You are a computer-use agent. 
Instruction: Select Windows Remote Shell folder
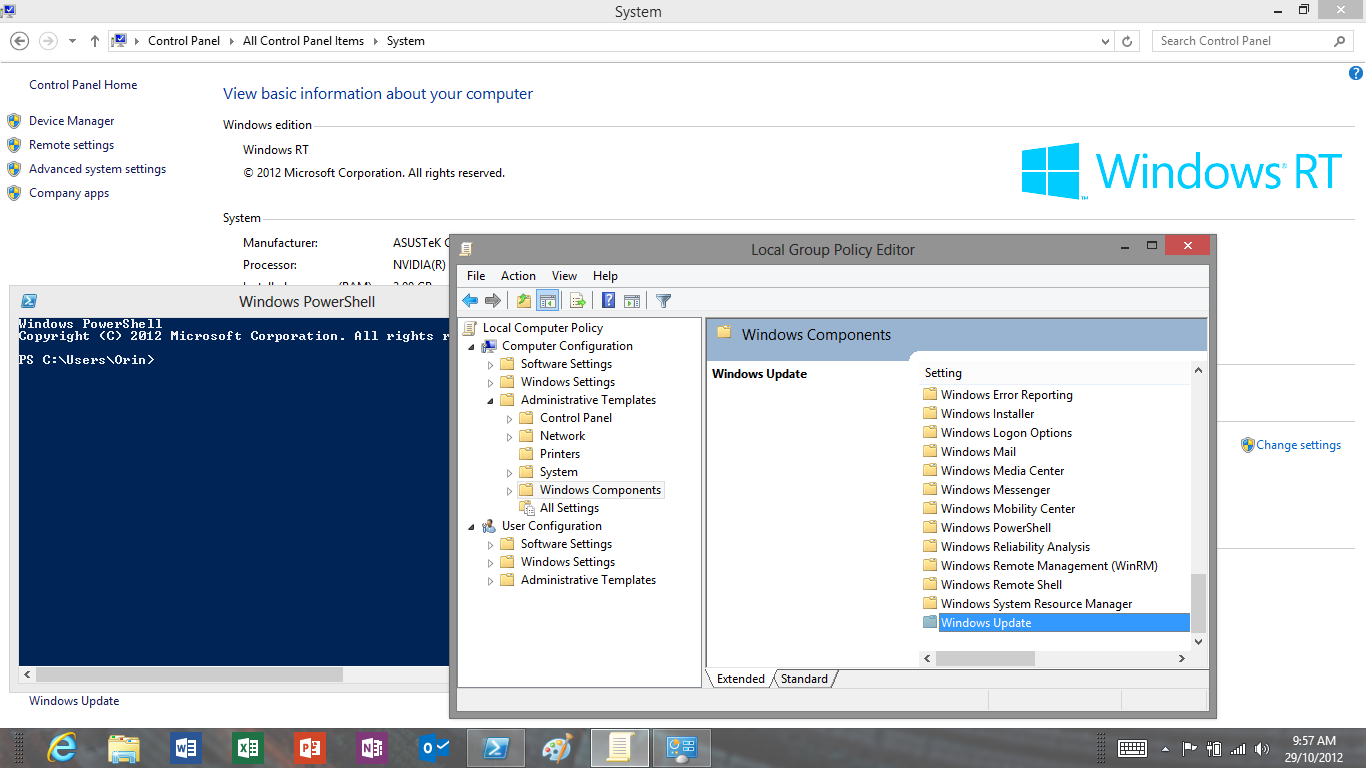point(1001,585)
